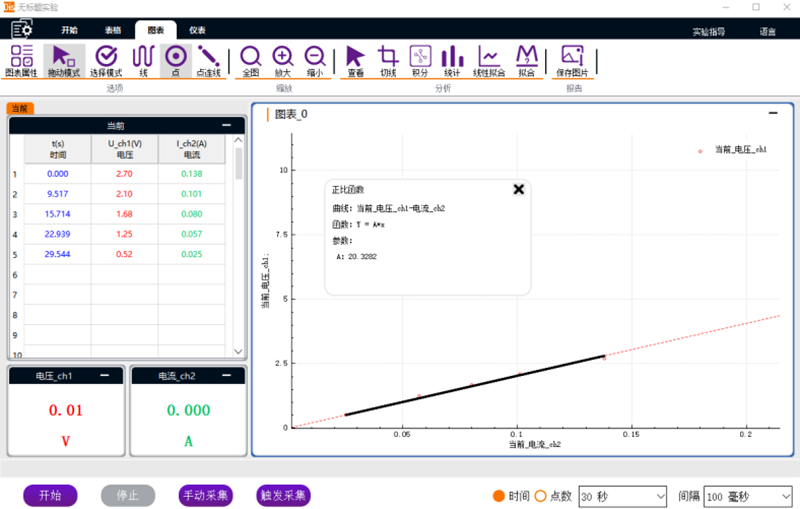Click the I_ch2(A) 电流 column header
This screenshot has width=800, height=509.
(191, 149)
